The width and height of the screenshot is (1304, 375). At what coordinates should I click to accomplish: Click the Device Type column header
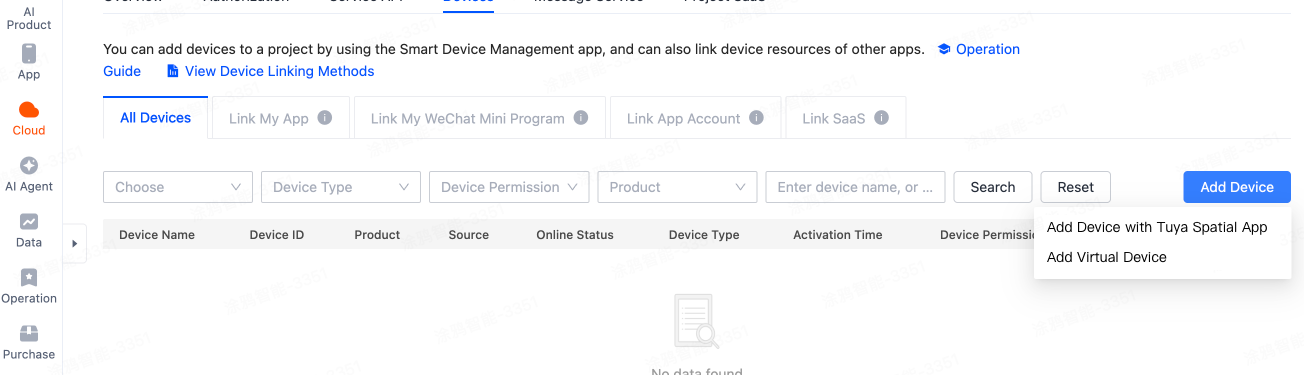coord(704,235)
